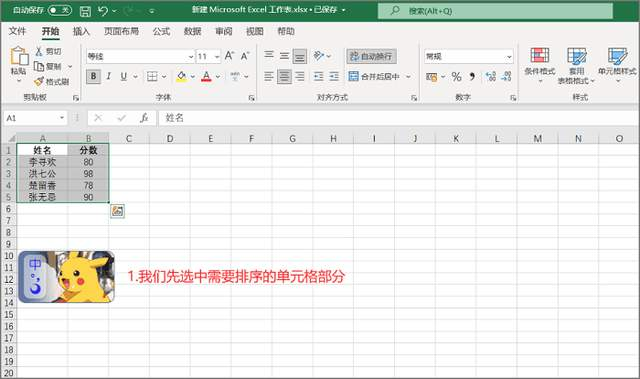The width and height of the screenshot is (640, 379).
Task: Click the Undo arrow icon
Action: tap(103, 11)
